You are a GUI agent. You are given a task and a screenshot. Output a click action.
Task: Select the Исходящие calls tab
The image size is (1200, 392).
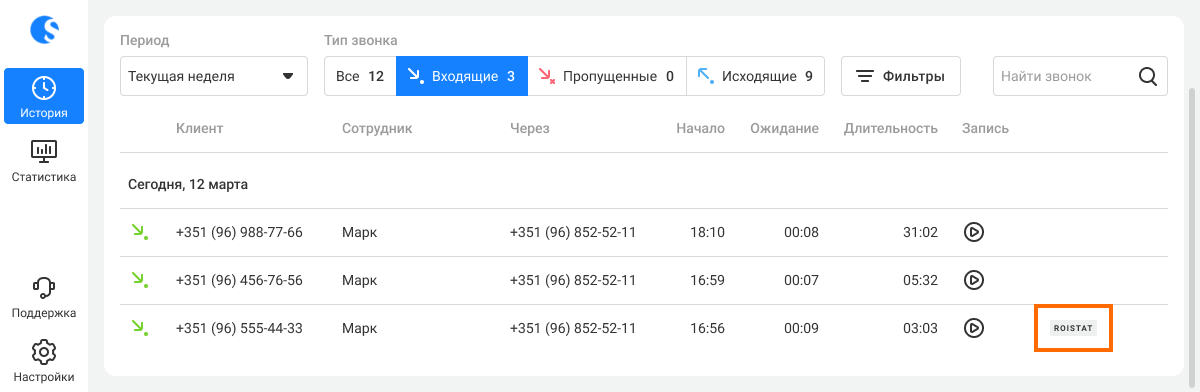(x=756, y=76)
